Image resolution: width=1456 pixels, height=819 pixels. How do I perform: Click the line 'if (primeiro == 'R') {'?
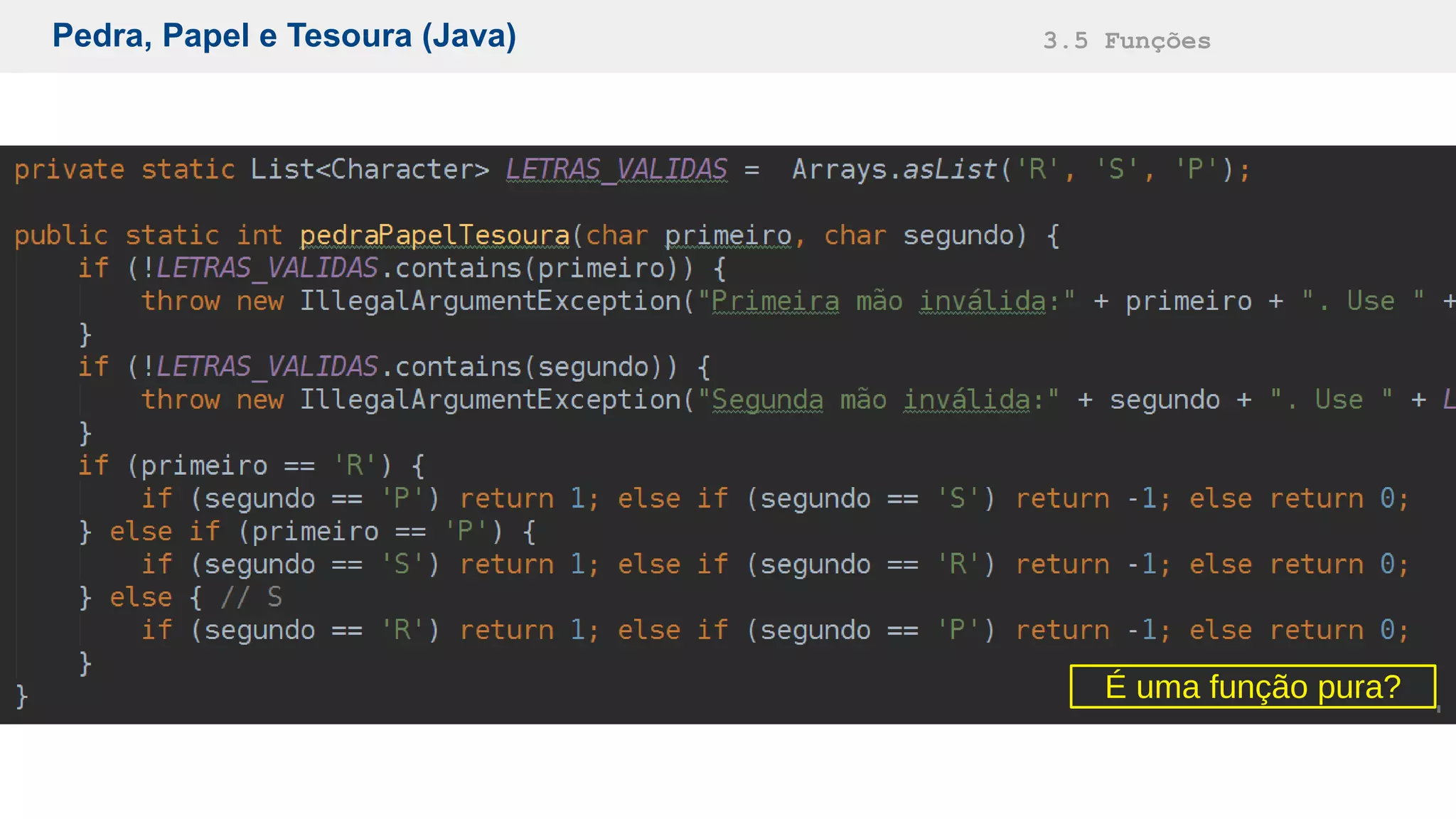click(x=252, y=466)
